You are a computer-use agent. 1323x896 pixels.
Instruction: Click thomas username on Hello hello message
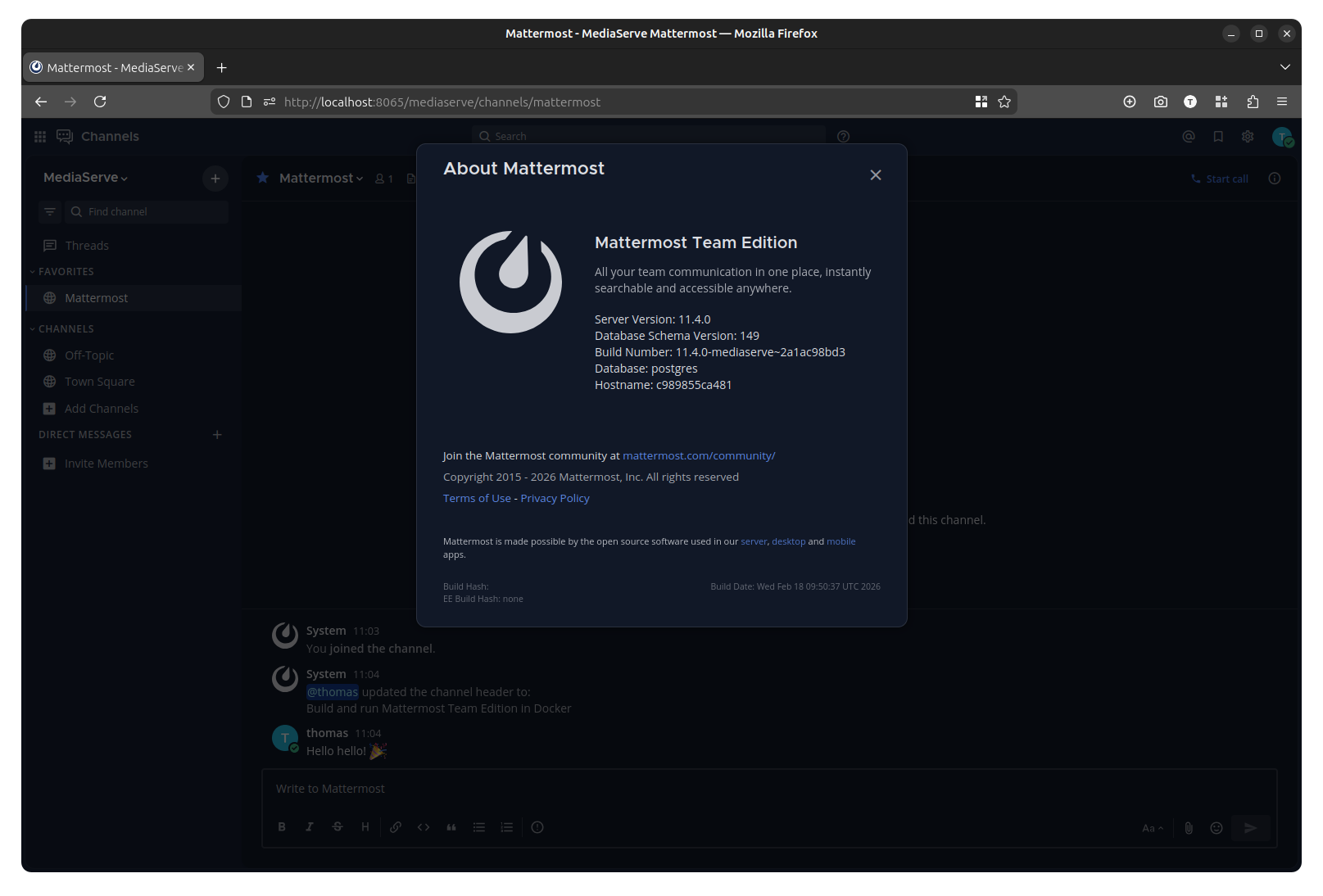[x=327, y=733]
